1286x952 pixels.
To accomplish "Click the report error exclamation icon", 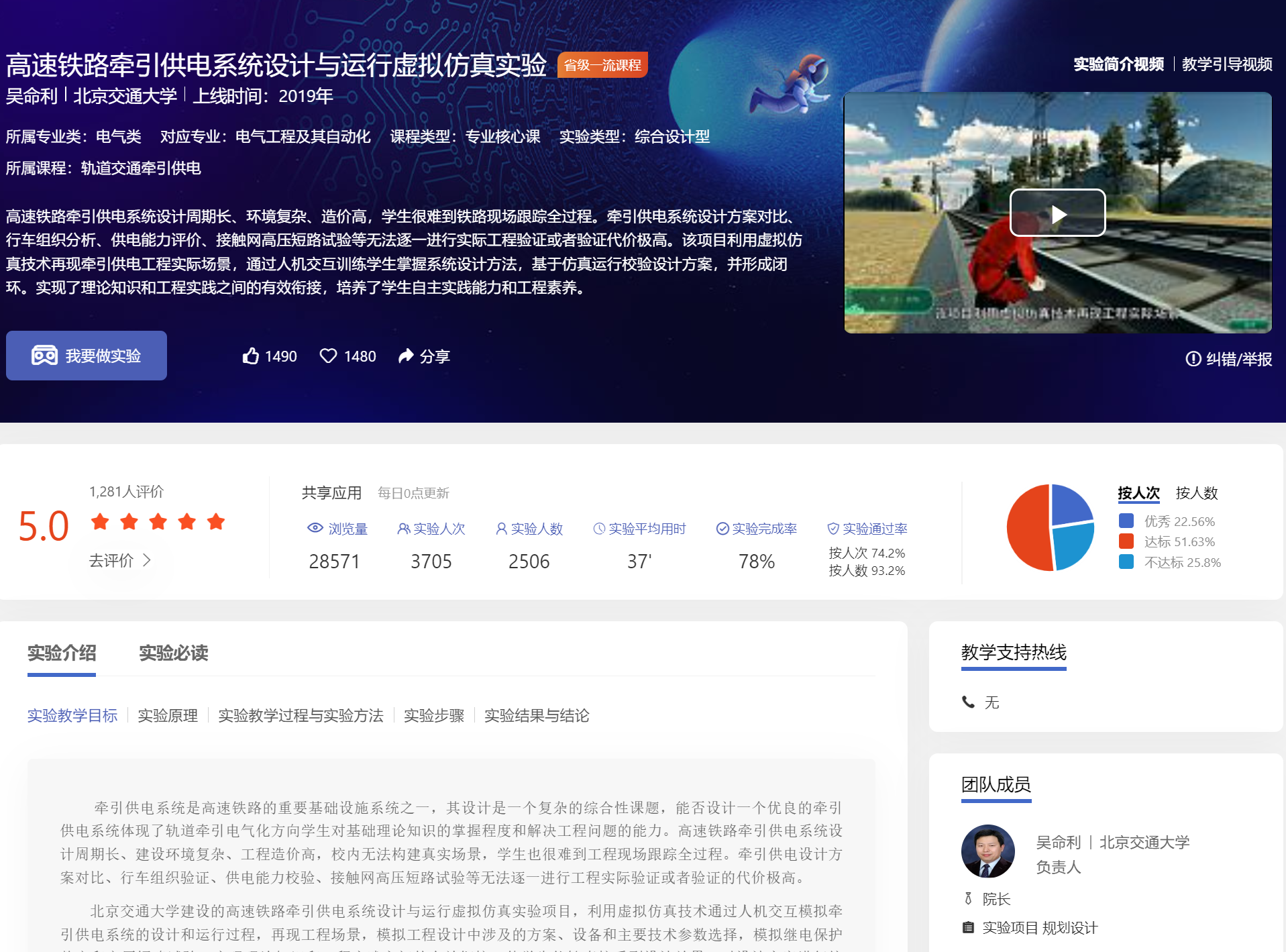I will click(1193, 359).
